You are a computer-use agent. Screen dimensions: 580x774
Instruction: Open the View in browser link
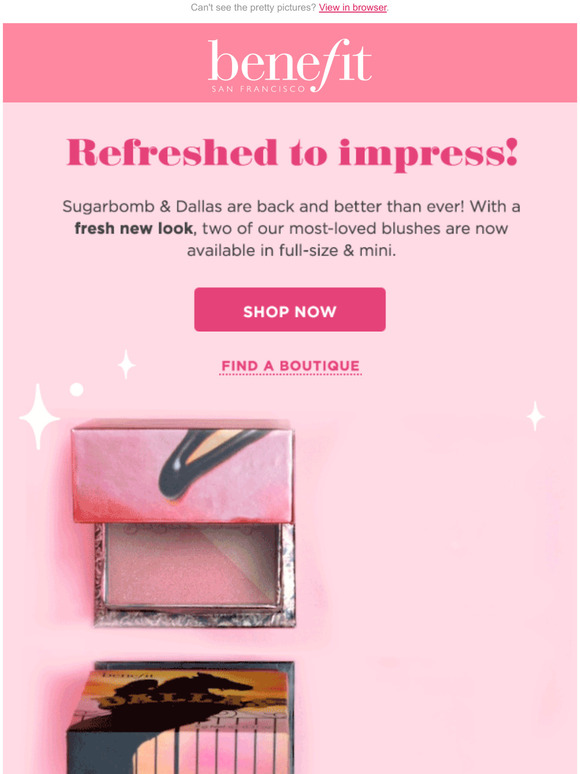click(352, 7)
